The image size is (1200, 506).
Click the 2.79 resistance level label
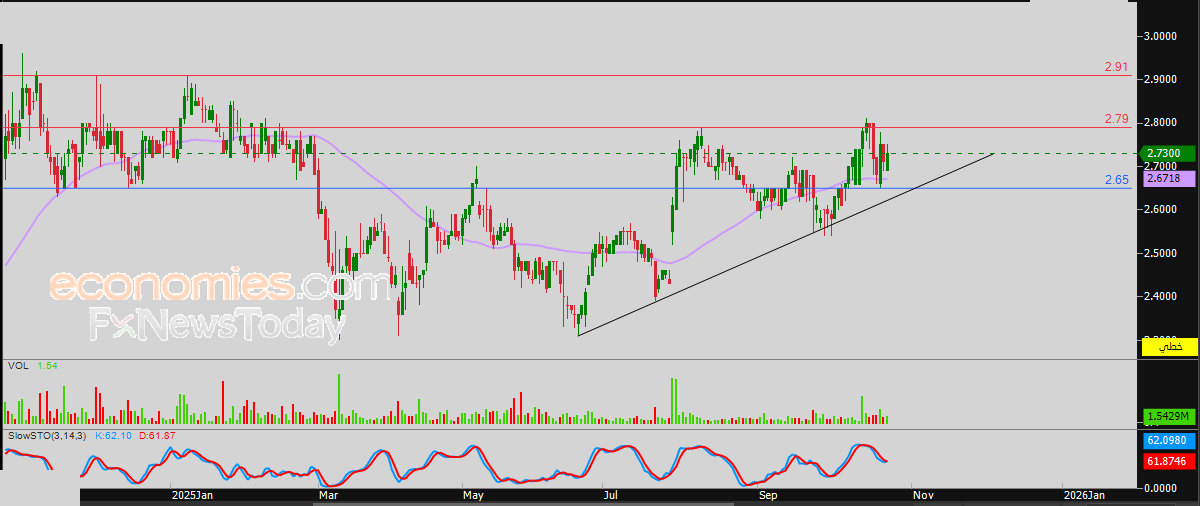point(1116,119)
